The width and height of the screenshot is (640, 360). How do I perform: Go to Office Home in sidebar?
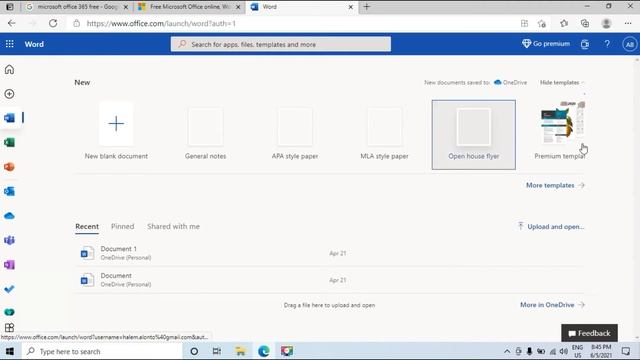tap(9, 69)
